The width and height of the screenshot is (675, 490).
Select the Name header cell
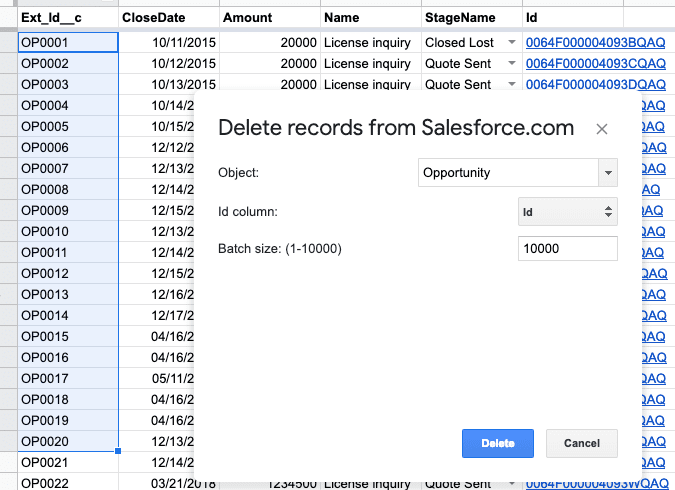(371, 18)
